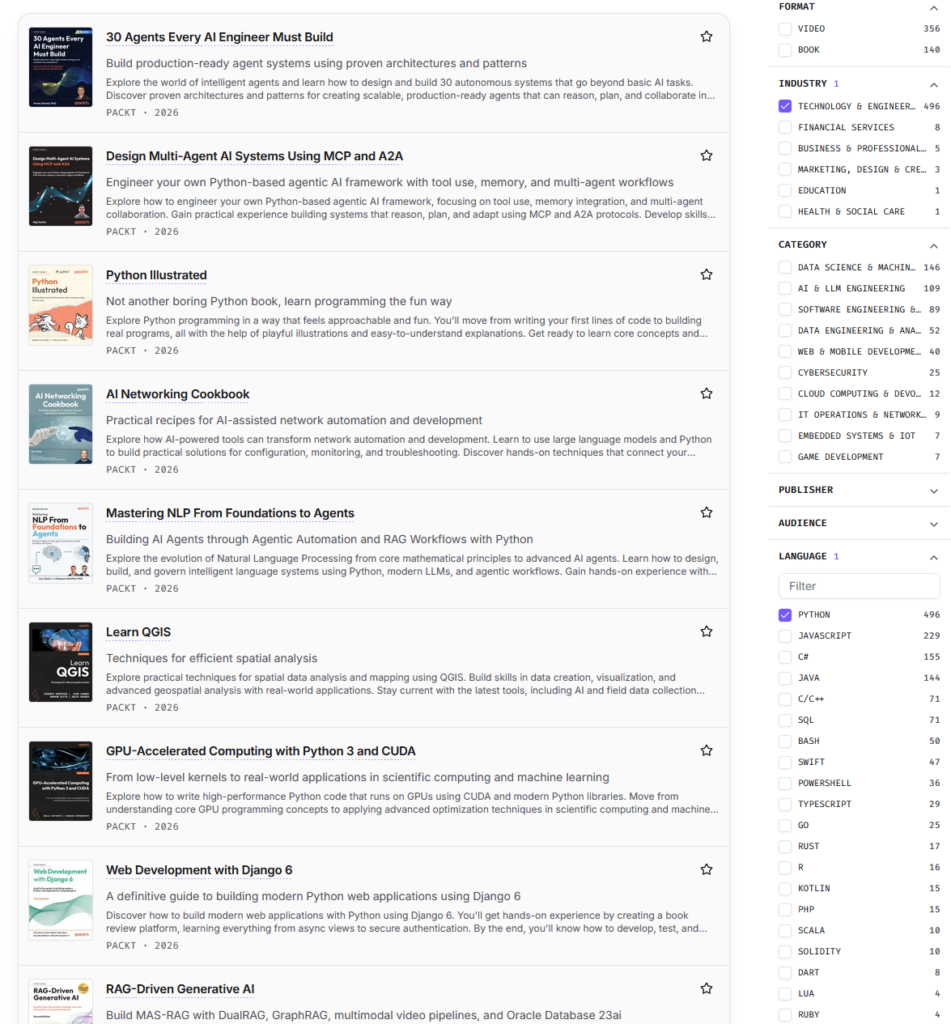Viewport: 951px width, 1024px height.
Task: Check the Book format filter
Action: 785,50
